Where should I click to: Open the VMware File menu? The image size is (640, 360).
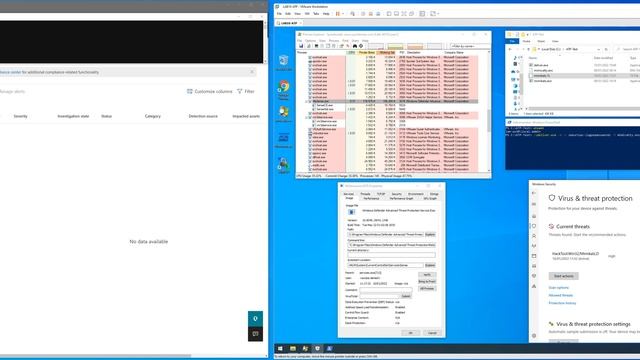[x=279, y=14]
